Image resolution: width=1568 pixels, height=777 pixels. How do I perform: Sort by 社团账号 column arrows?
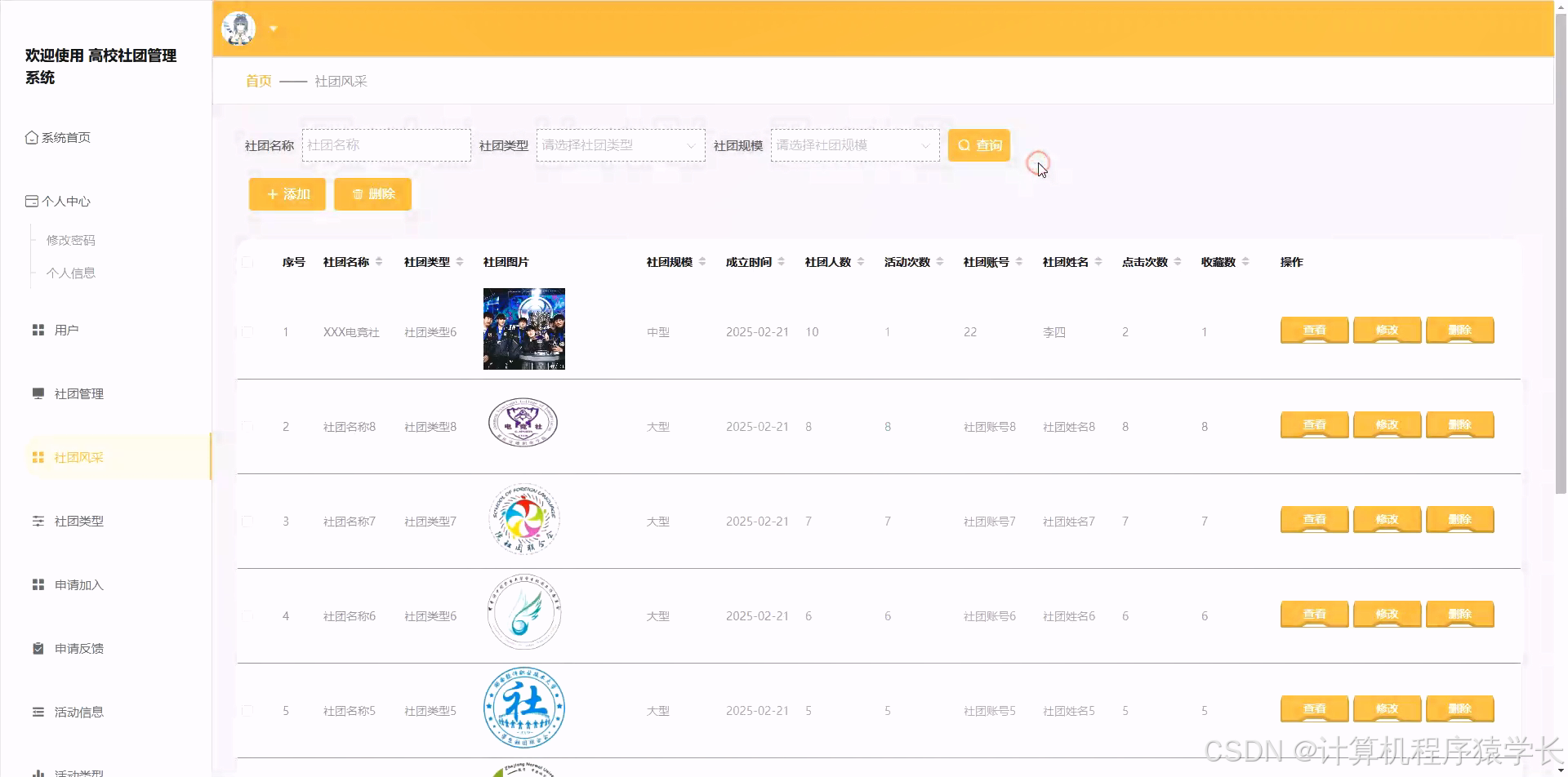pos(1019,262)
